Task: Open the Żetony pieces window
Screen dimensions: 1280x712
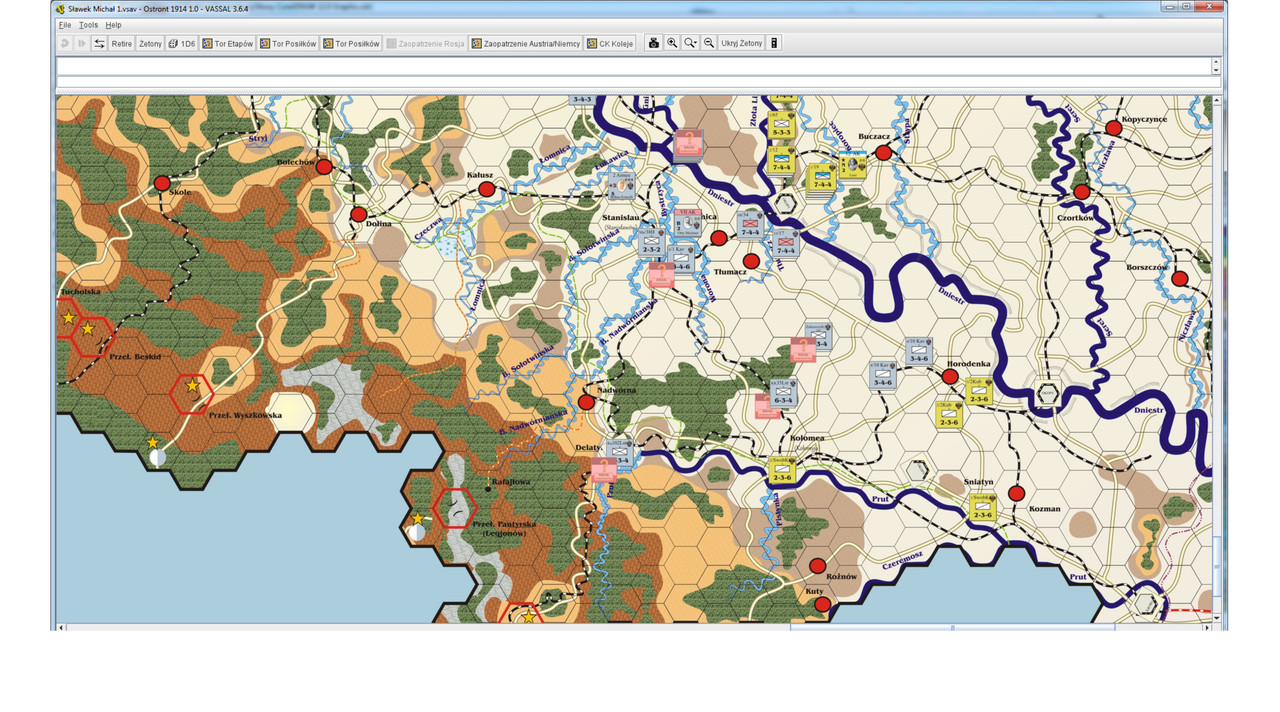Action: (x=150, y=43)
